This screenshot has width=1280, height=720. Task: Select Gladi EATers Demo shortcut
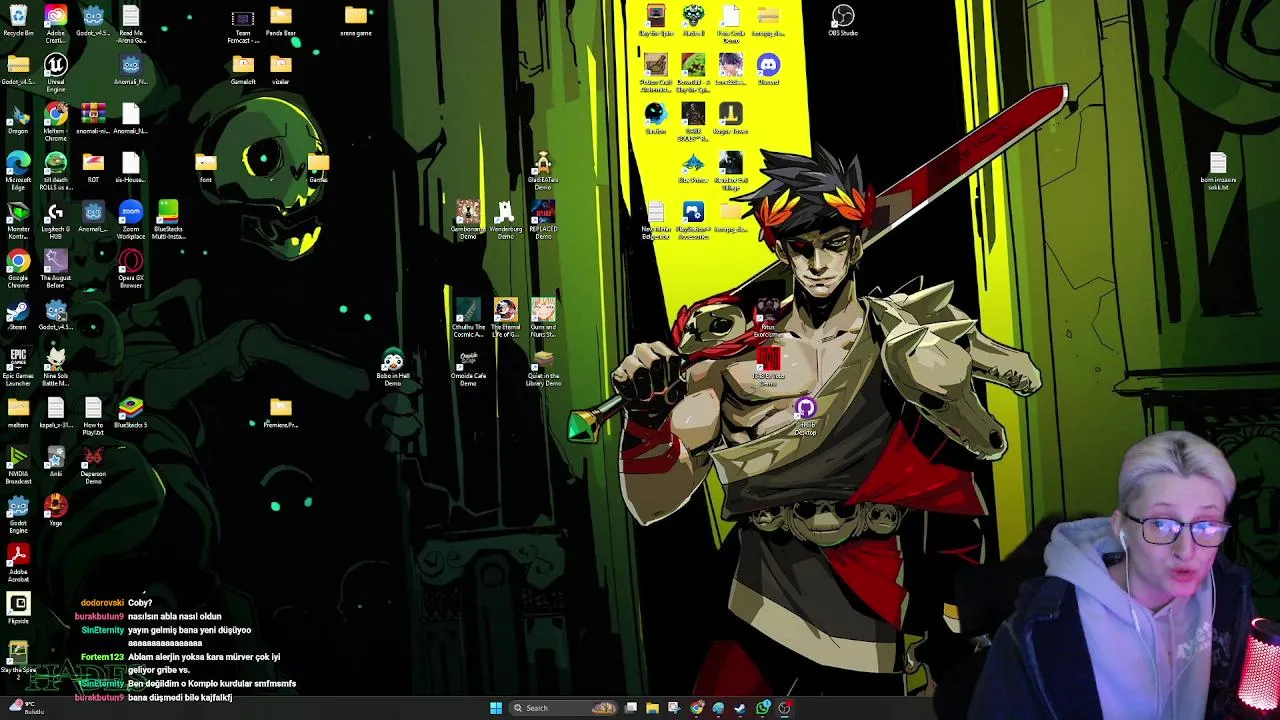coord(543,171)
